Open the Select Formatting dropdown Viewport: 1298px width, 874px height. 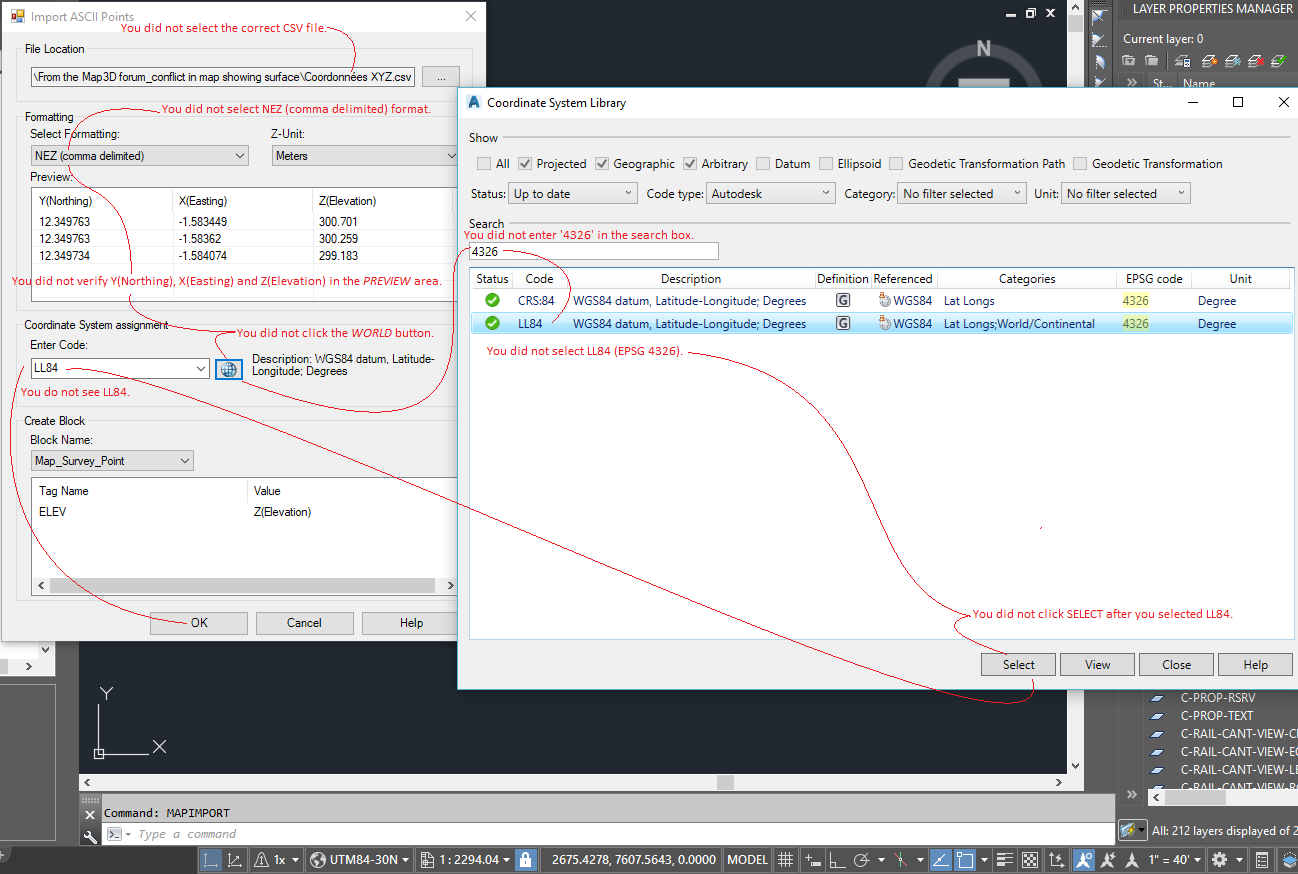tap(139, 155)
